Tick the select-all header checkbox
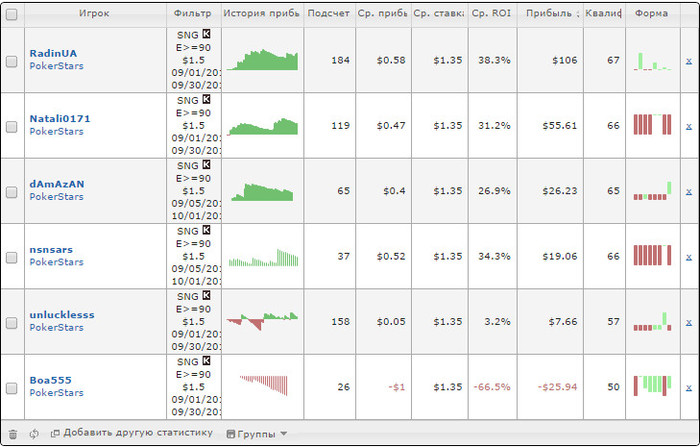Screen dimensions: 700x447 tap(12, 15)
